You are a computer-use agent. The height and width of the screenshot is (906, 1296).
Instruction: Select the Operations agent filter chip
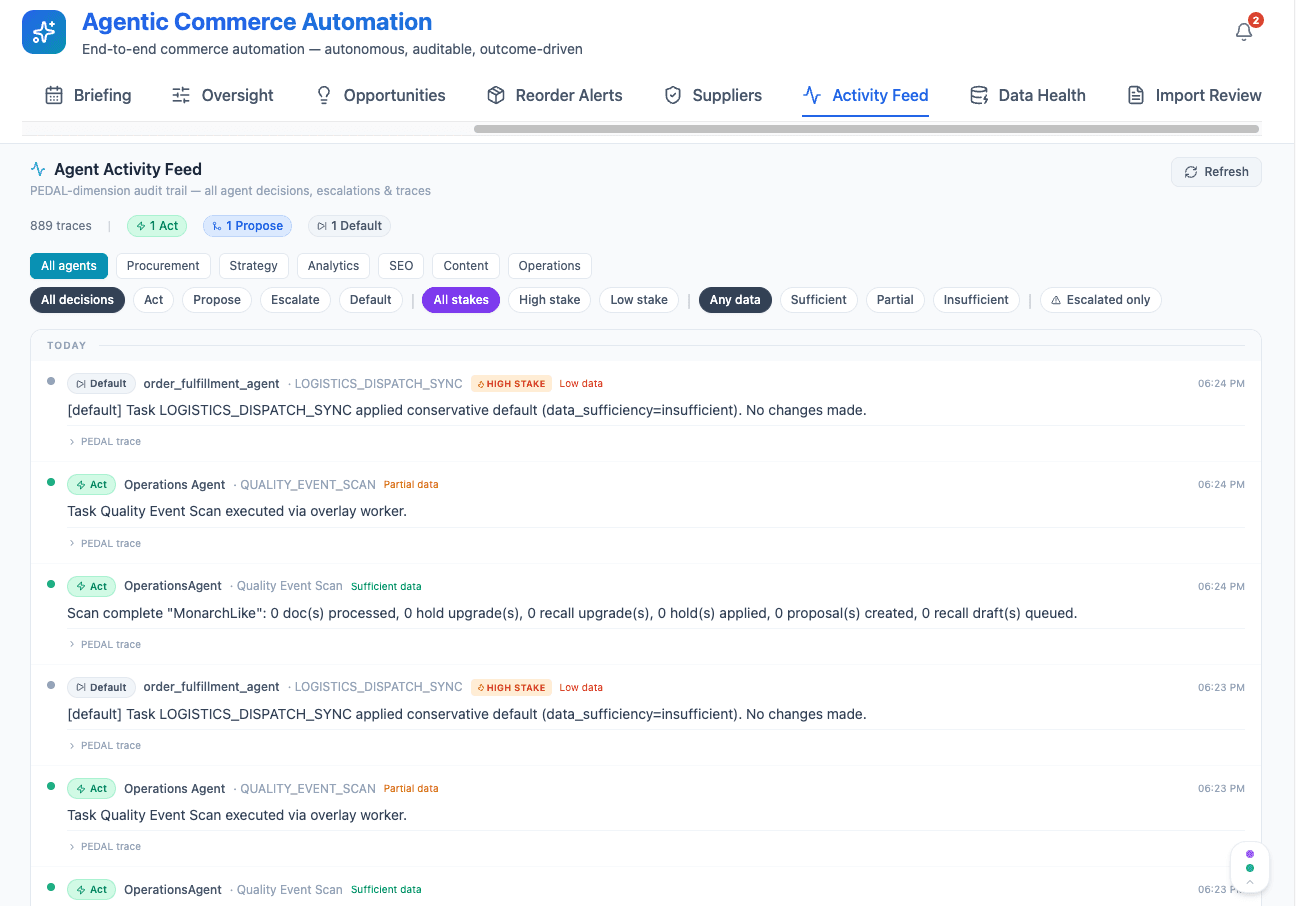[550, 266]
